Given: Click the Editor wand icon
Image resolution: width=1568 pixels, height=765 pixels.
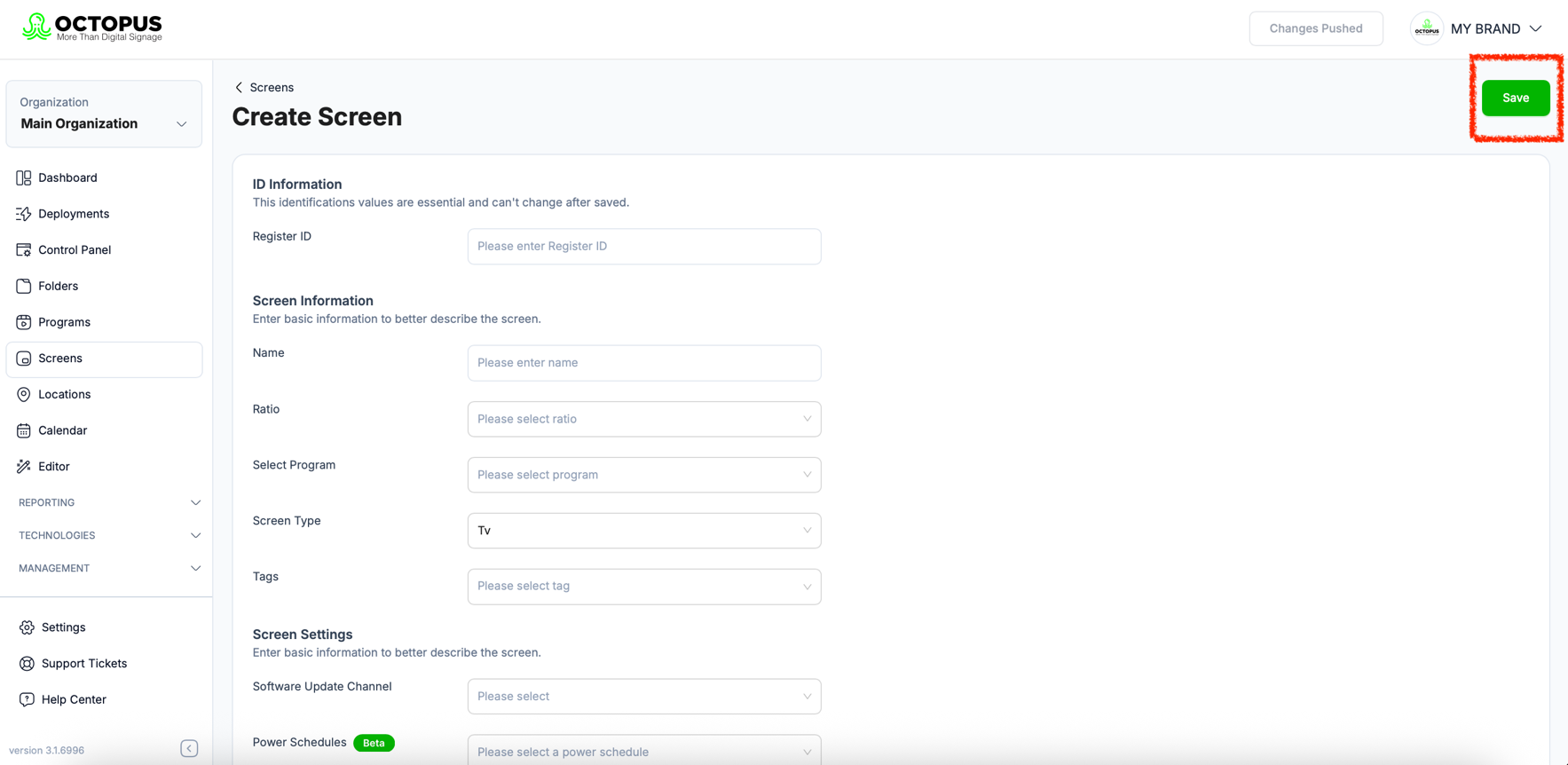Looking at the screenshot, I should pyautogui.click(x=24, y=467).
